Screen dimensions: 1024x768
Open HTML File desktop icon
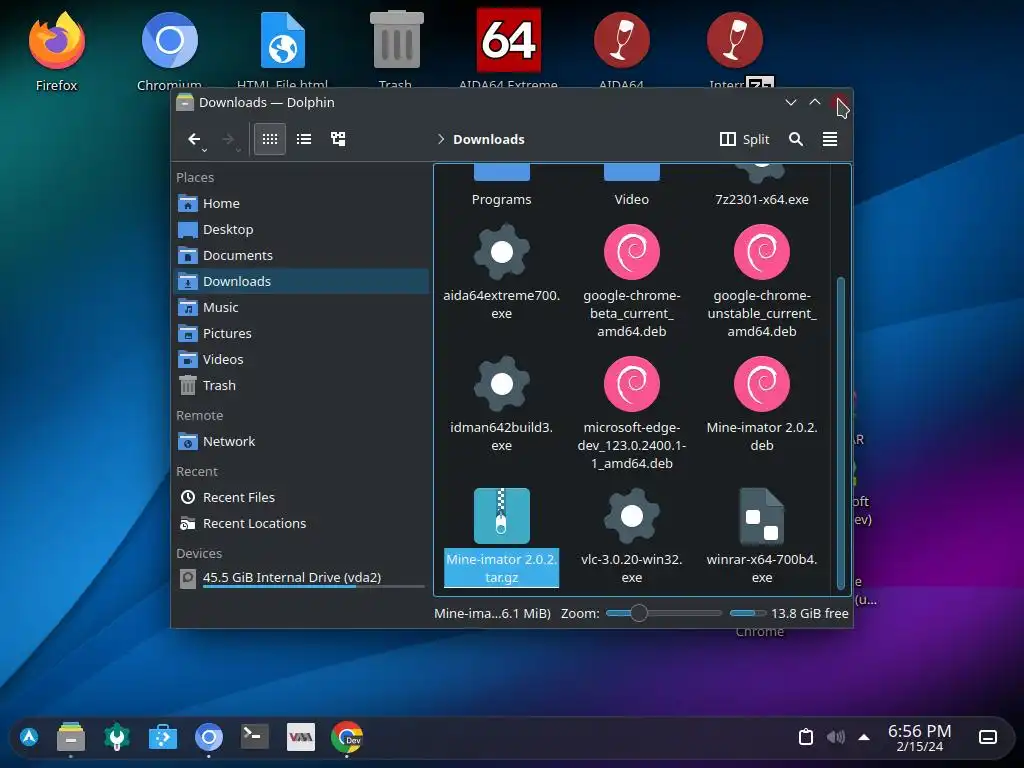(x=283, y=51)
